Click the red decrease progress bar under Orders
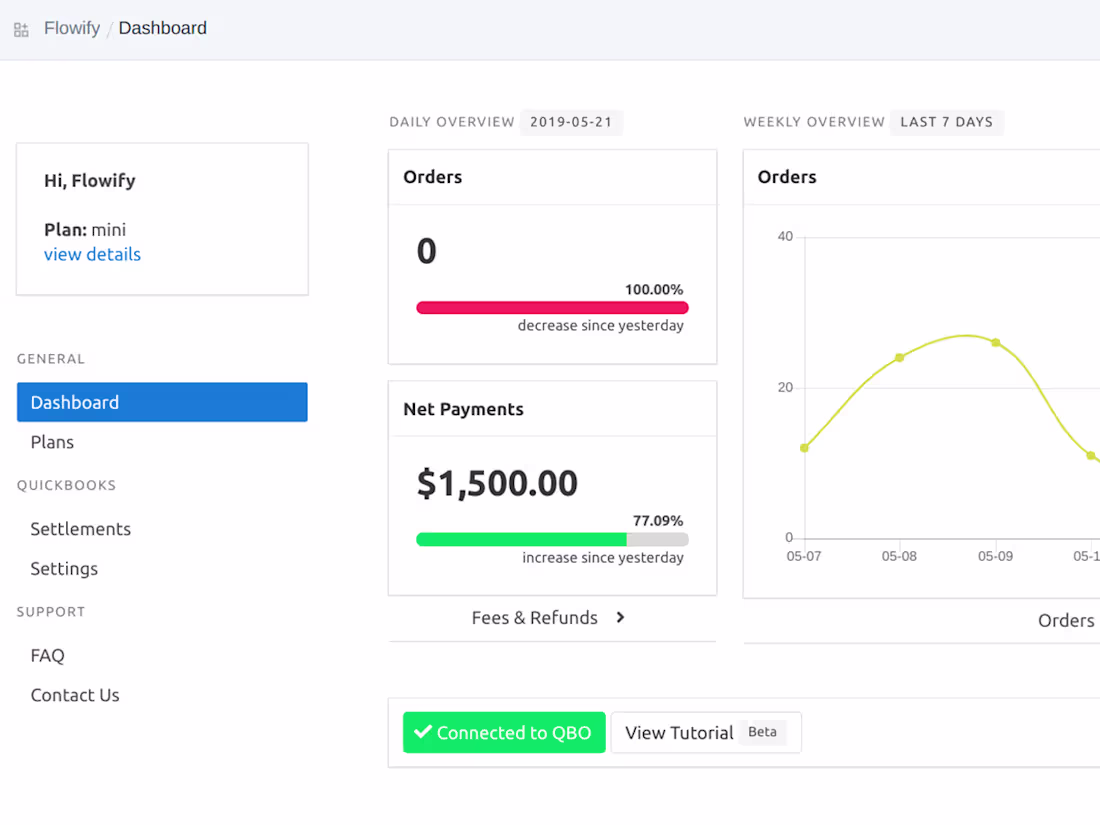This screenshot has width=1100, height=825. [552, 307]
